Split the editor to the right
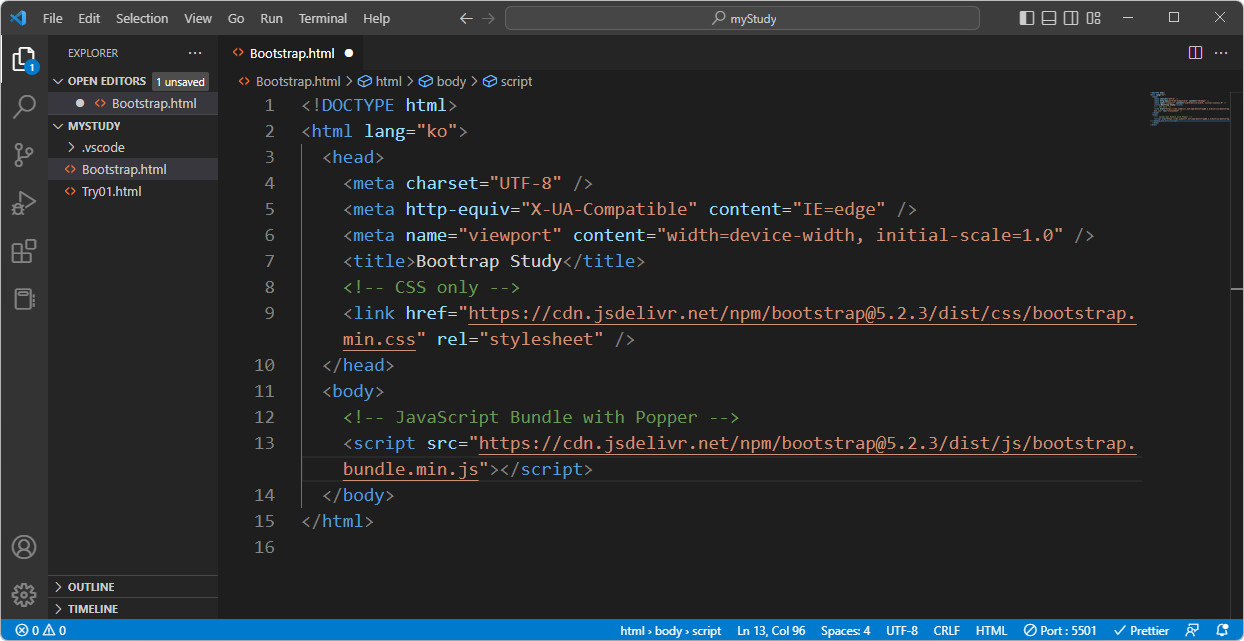The height and width of the screenshot is (641, 1244). (1195, 53)
